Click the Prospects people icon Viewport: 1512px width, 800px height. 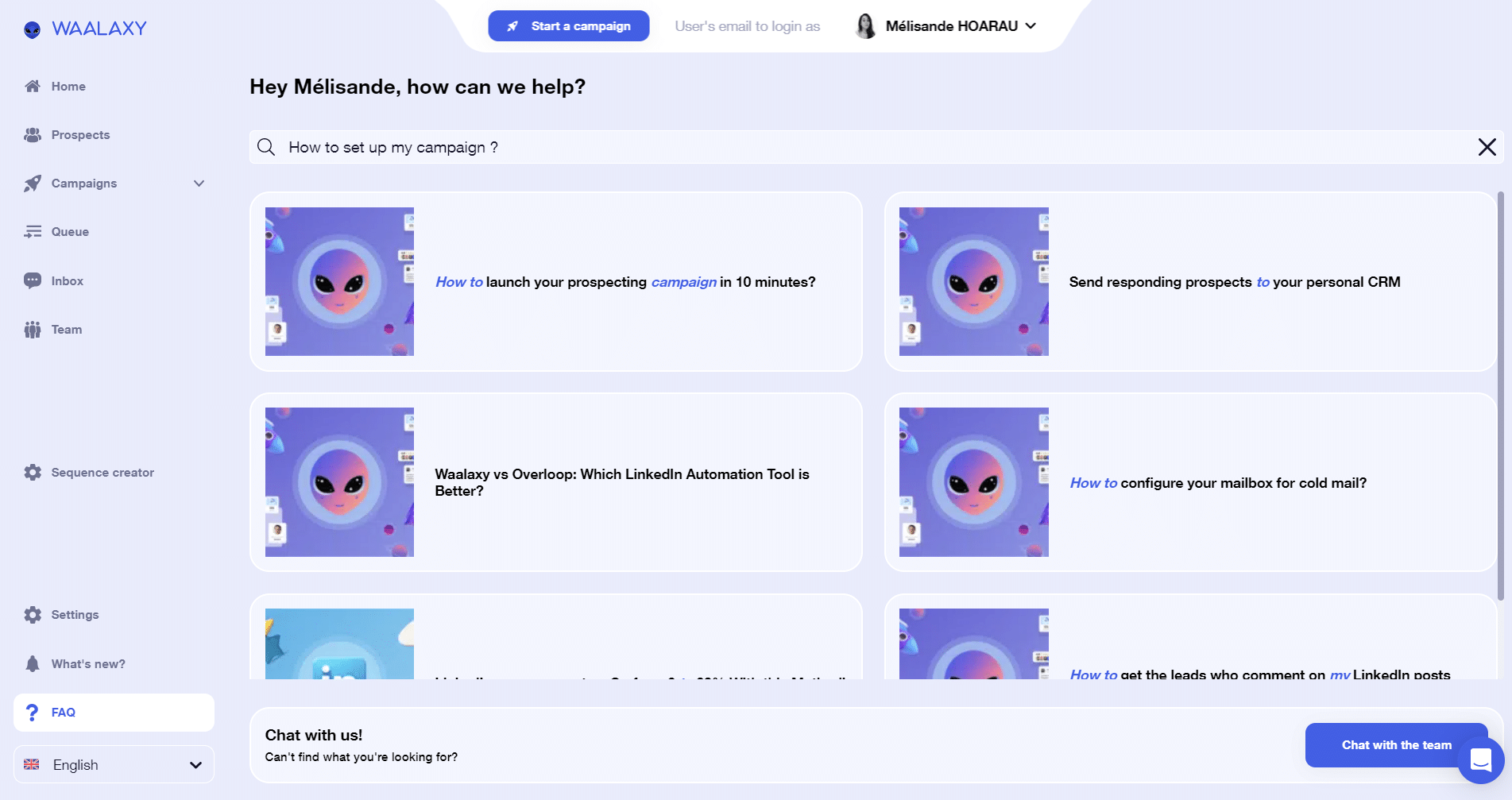tap(33, 135)
